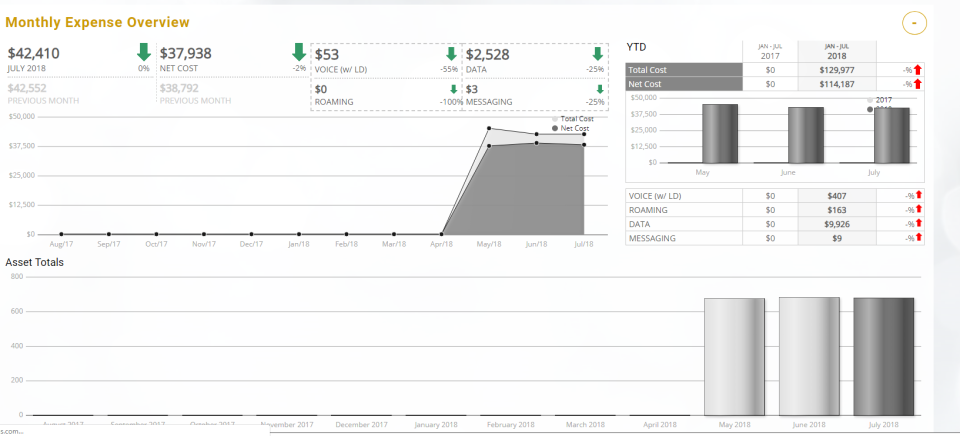This screenshot has width=960, height=436.
Task: Collapse the Monthly Expense Overview panel
Action: (x=914, y=23)
